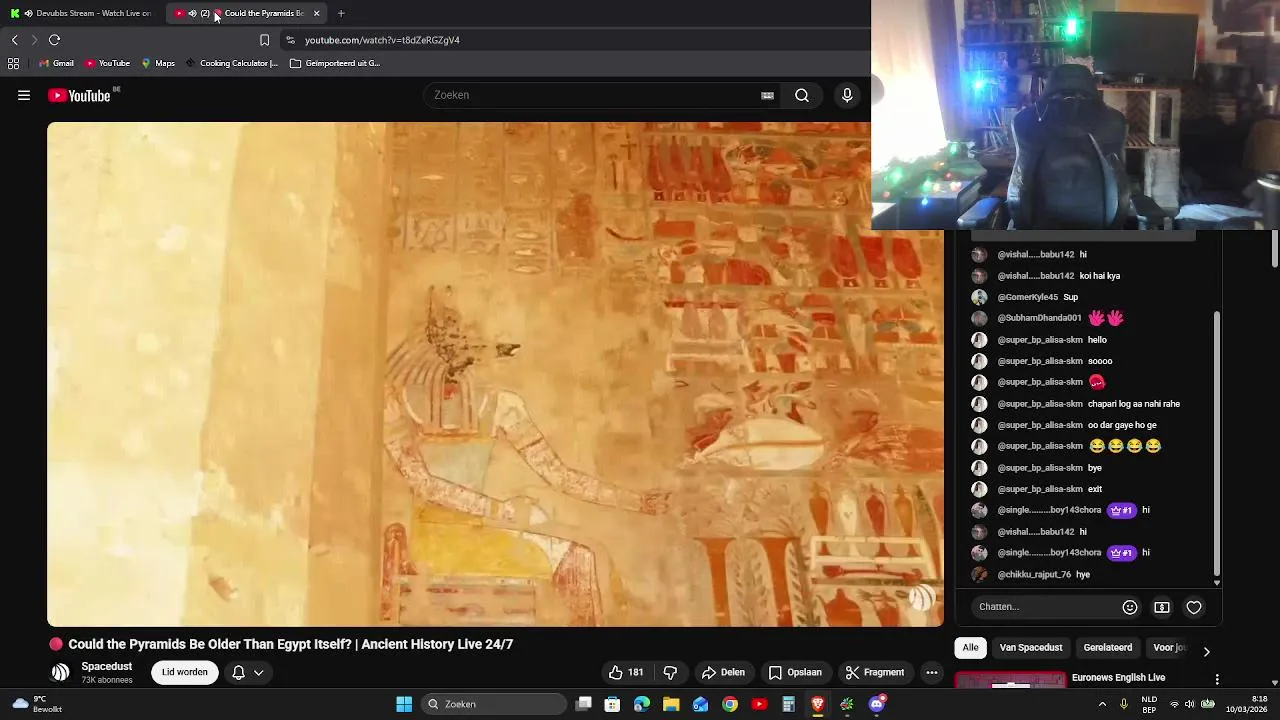This screenshot has width=1280, height=720.
Task: Click the live chat scrollbar
Action: point(1216,445)
